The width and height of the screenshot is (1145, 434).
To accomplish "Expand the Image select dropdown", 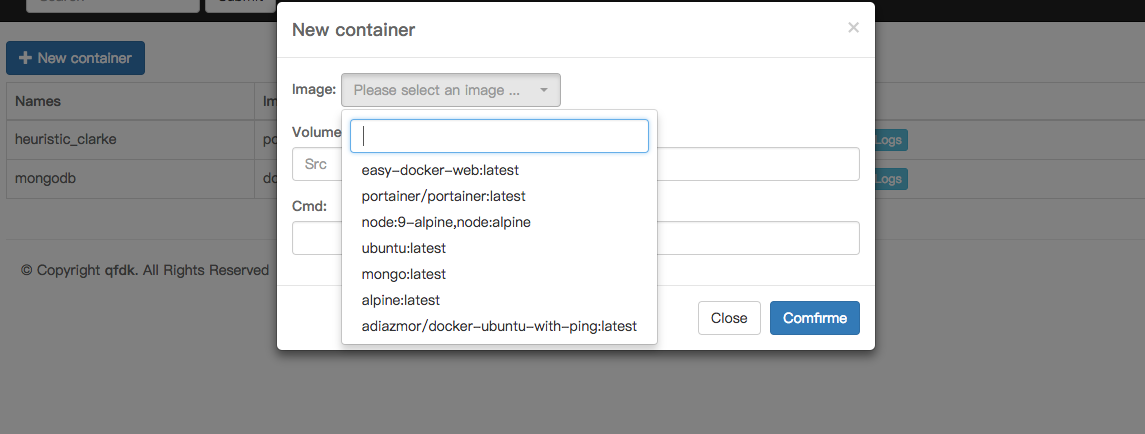I will pos(450,90).
